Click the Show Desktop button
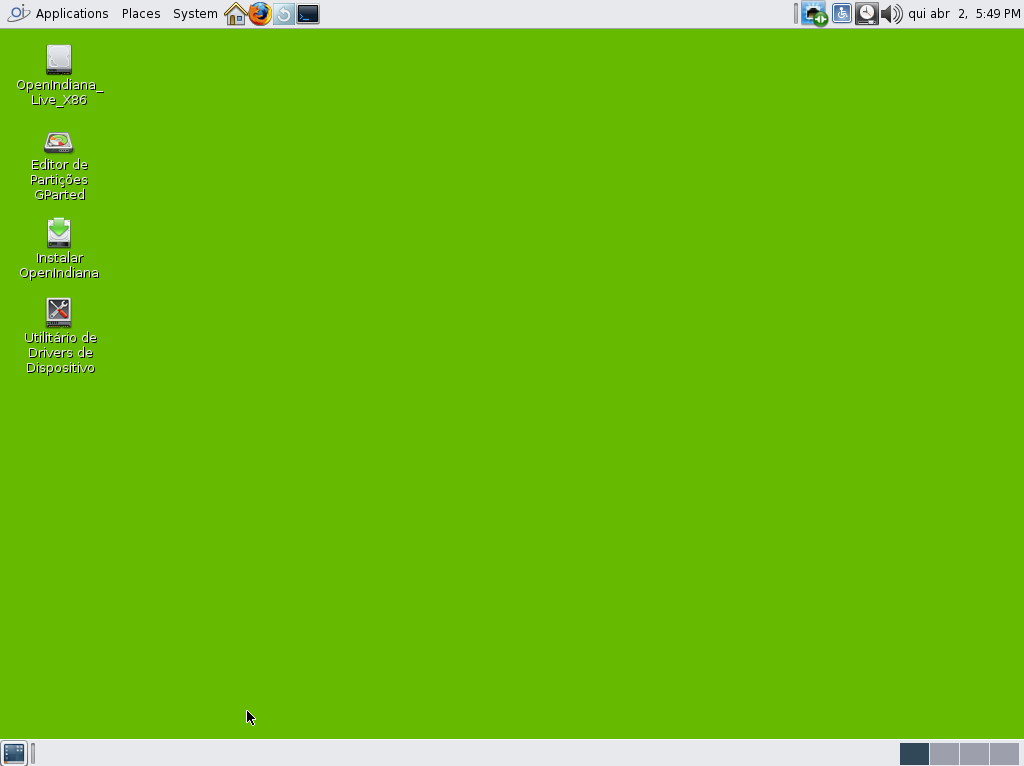Screen dimensions: 1024x766 pyautogui.click(x=14, y=753)
